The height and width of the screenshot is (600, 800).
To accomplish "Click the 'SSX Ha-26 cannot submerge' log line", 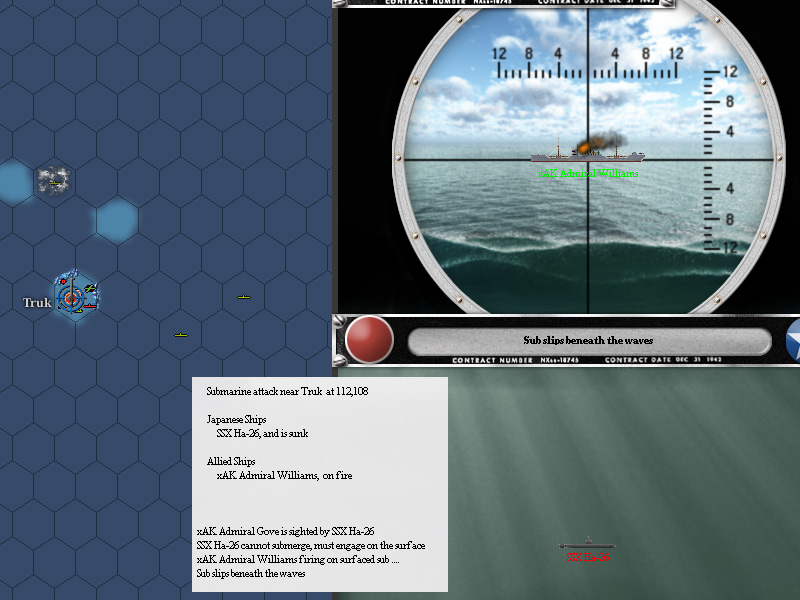I will pyautogui.click(x=311, y=545).
